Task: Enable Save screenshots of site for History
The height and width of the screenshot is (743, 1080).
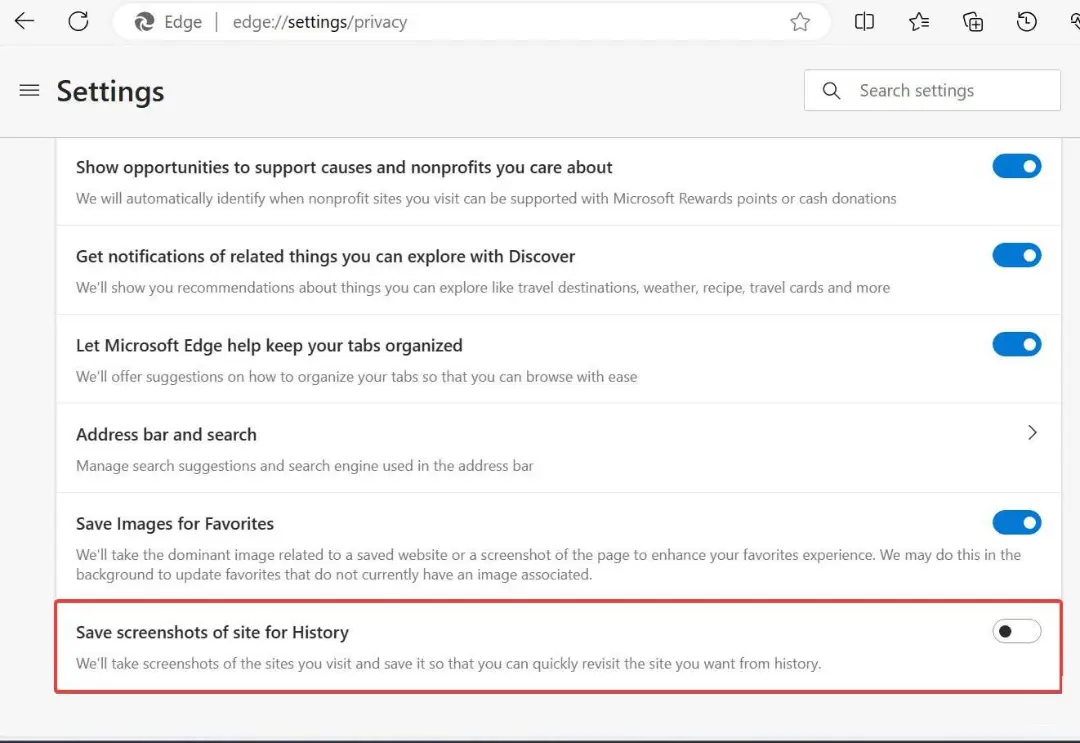Action: coord(1017,631)
